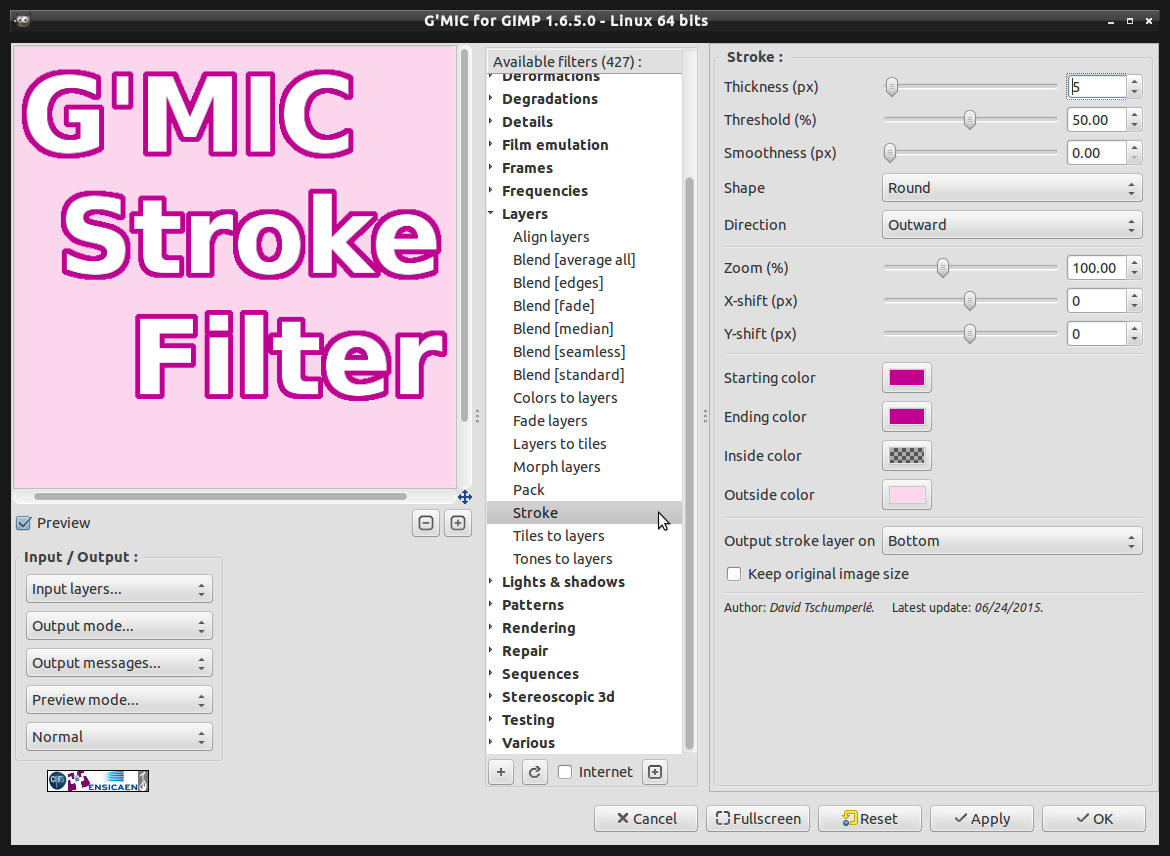Click the Smoothness value input field
1170x856 pixels.
pyautogui.click(x=1097, y=153)
